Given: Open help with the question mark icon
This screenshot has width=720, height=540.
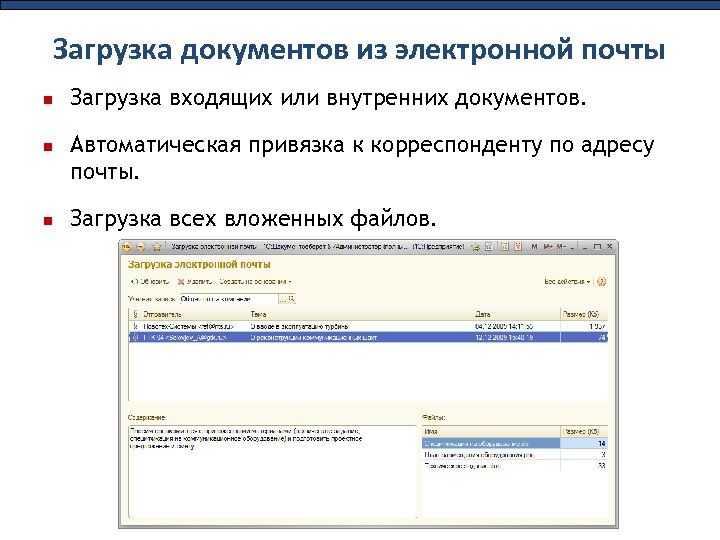Looking at the screenshot, I should (x=602, y=281).
